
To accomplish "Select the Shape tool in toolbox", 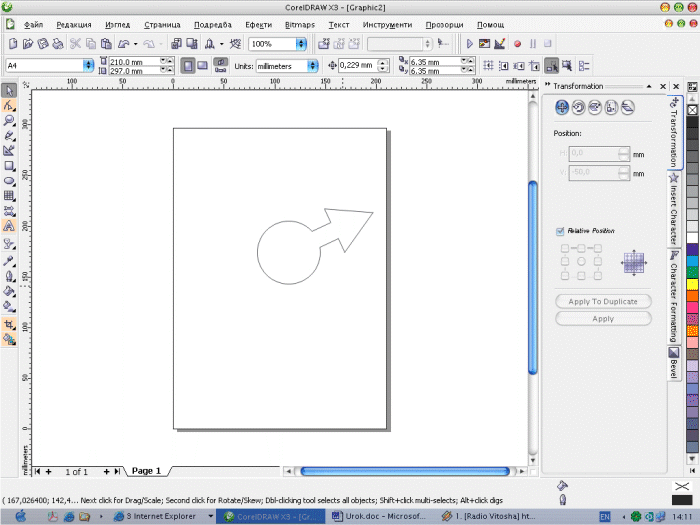I will 9,106.
